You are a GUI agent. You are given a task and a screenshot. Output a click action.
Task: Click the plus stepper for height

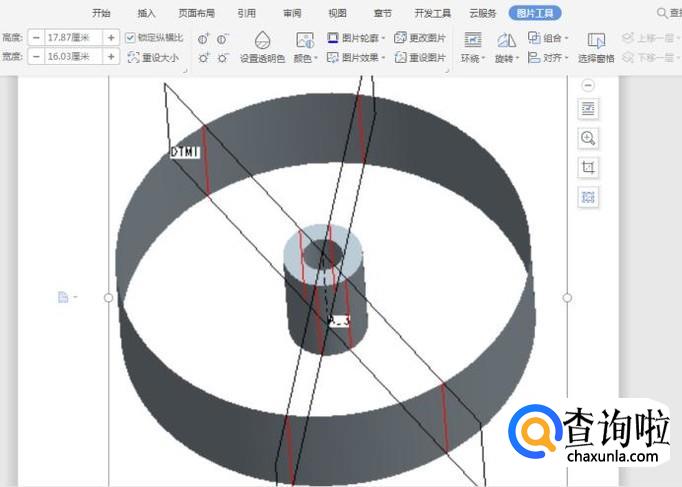pyautogui.click(x=111, y=37)
